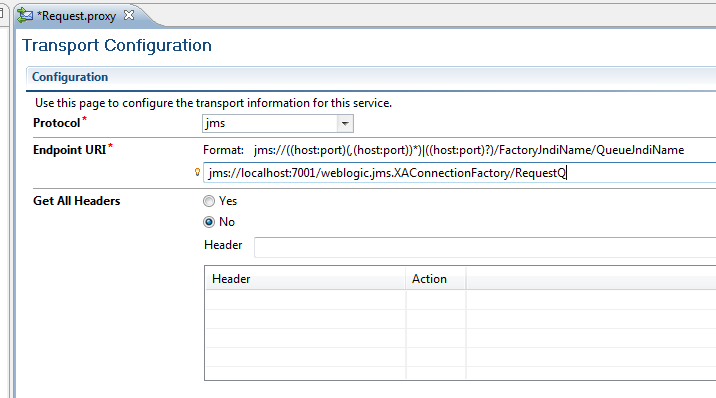Screen dimensions: 716x398
Task: Click the proxy service icon on Request.proxy tab
Action: click(25, 16)
